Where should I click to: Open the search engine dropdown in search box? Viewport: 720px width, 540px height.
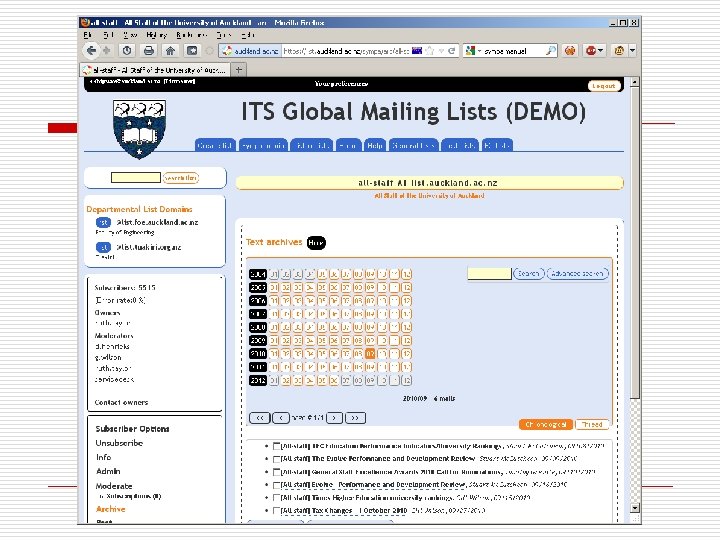pyautogui.click(x=479, y=51)
